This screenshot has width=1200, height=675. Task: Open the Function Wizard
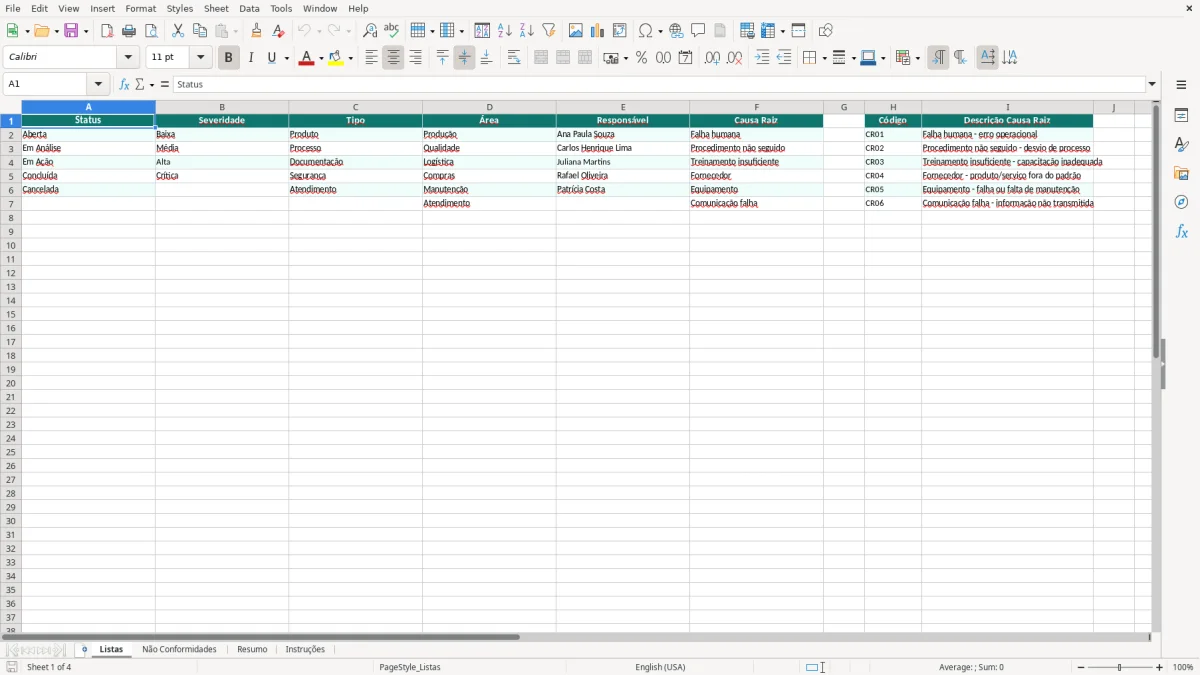[x=124, y=85]
